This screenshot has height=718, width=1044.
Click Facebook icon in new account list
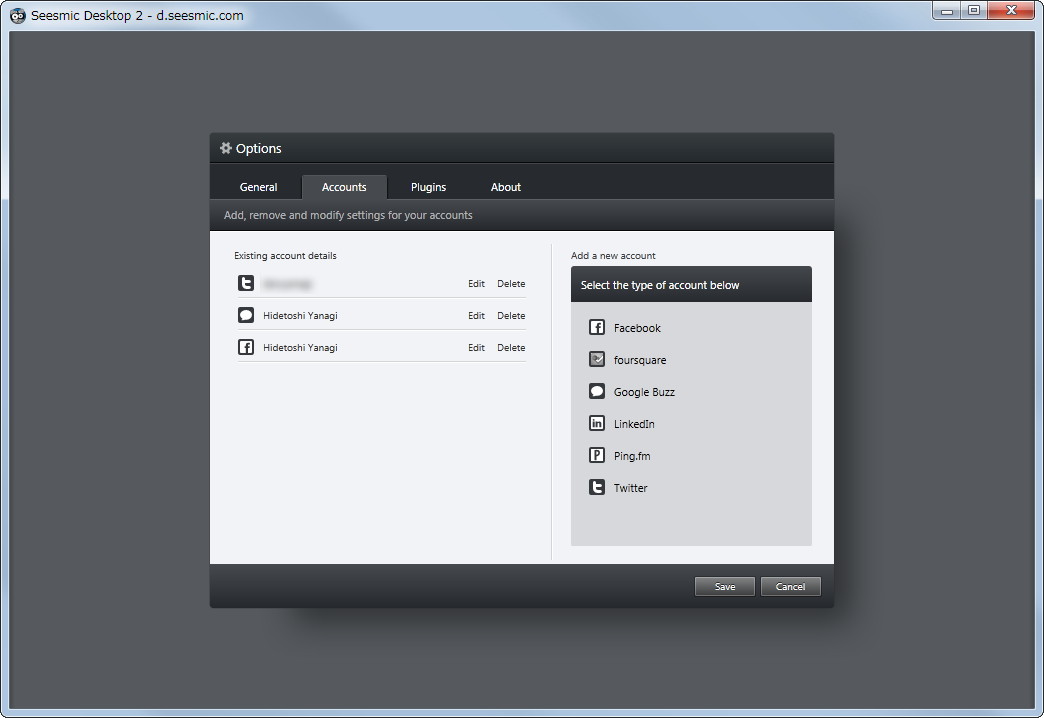[x=597, y=327]
